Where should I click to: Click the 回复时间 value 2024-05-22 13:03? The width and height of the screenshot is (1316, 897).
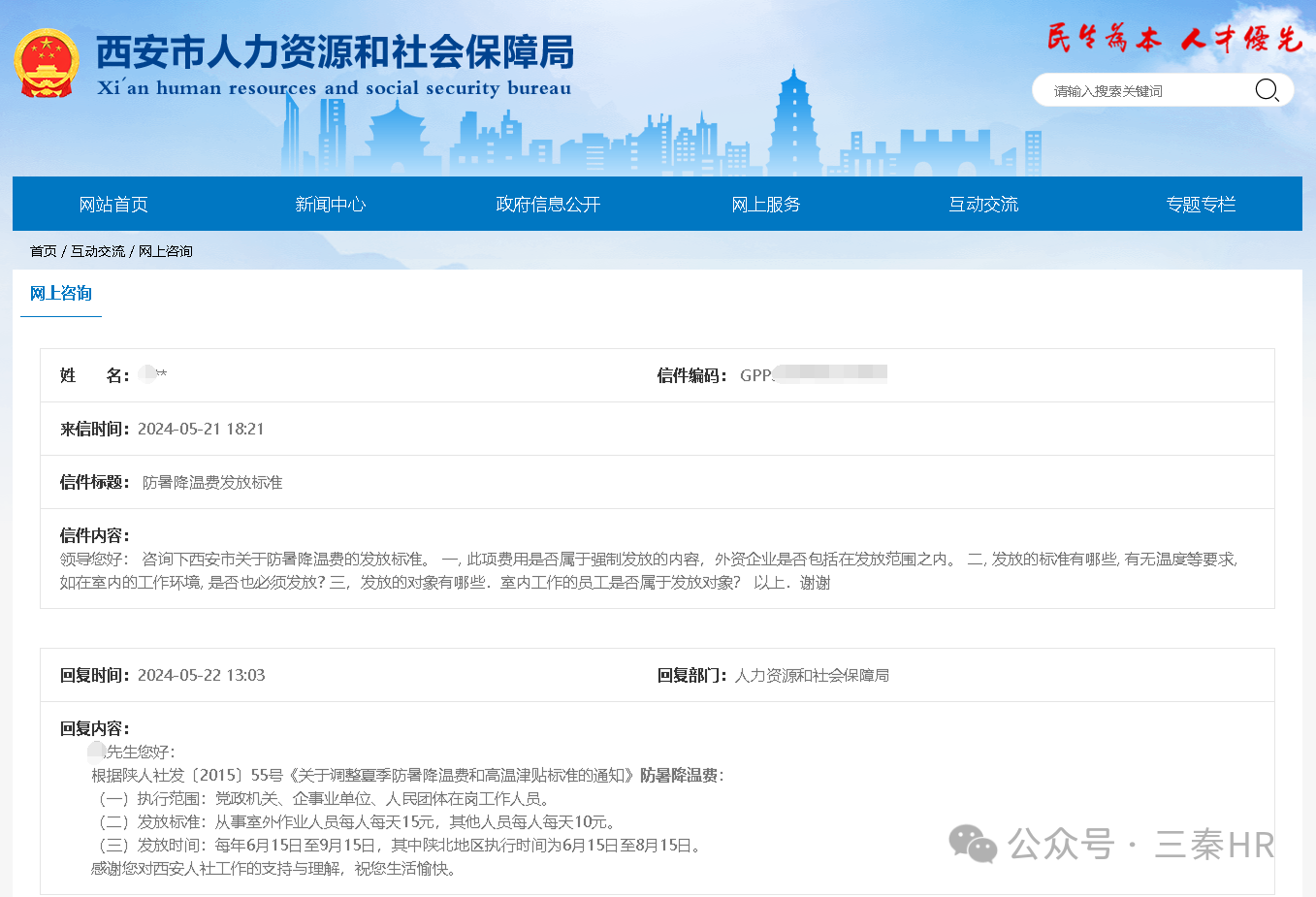click(201, 675)
